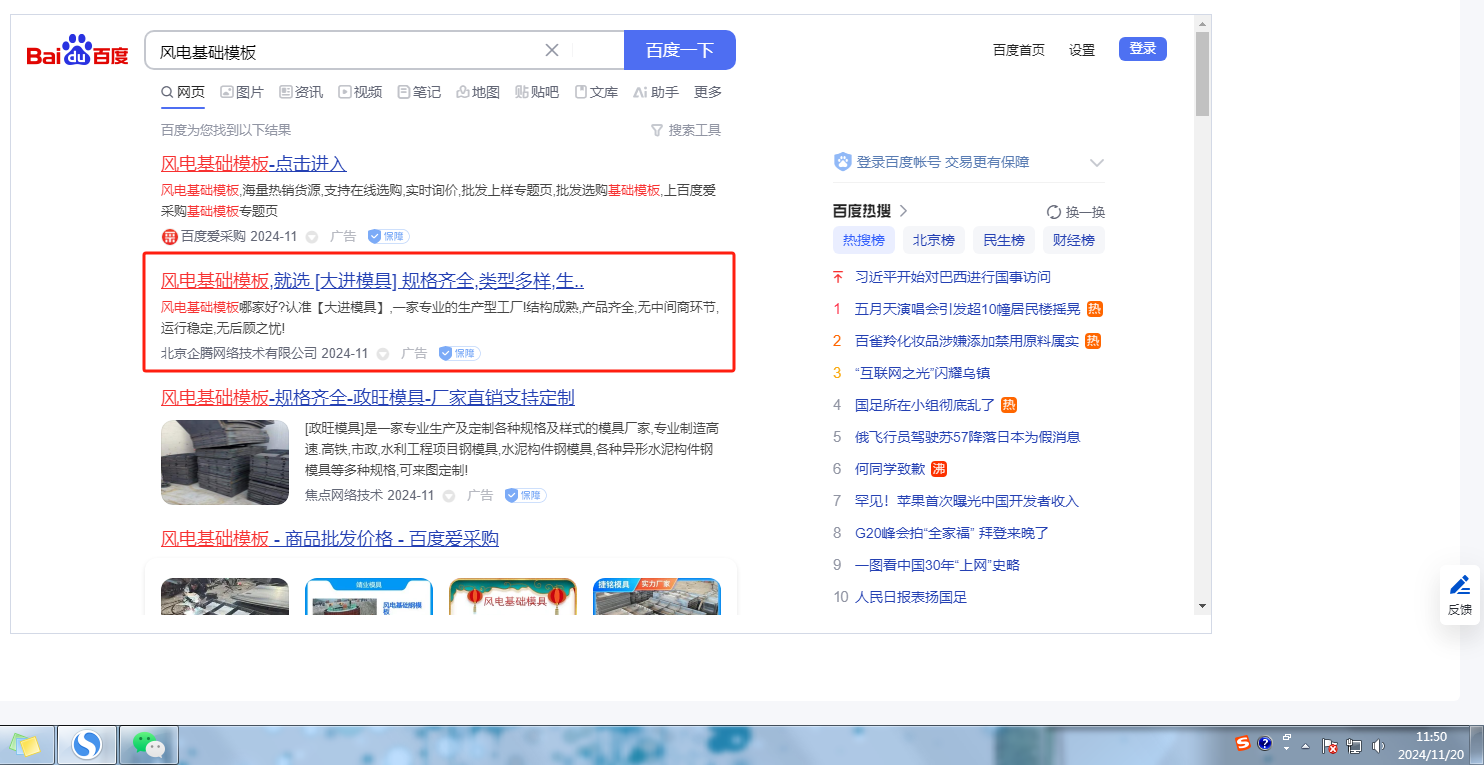Clear the search box with the X icon
Viewport: 1484px width, 765px height.
click(x=551, y=50)
